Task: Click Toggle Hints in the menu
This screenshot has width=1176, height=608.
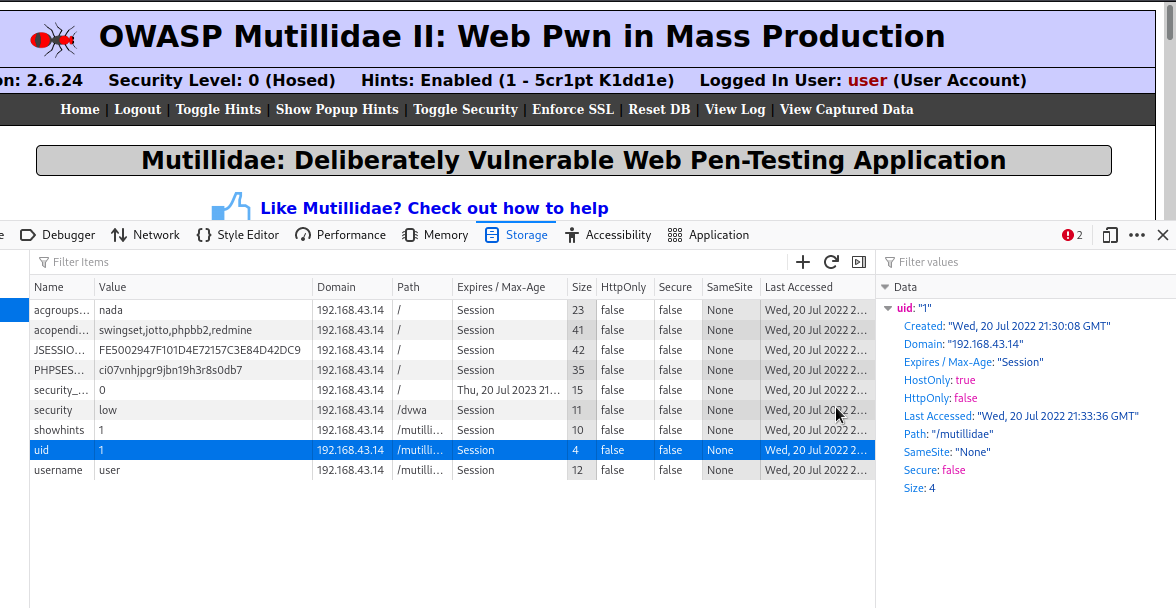Action: tap(218, 109)
